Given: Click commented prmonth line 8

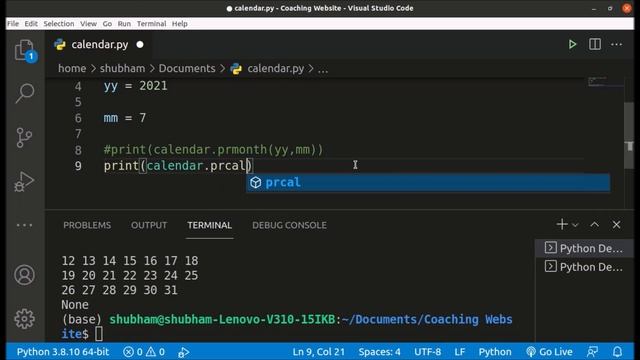Looking at the screenshot, I should (x=213, y=150).
